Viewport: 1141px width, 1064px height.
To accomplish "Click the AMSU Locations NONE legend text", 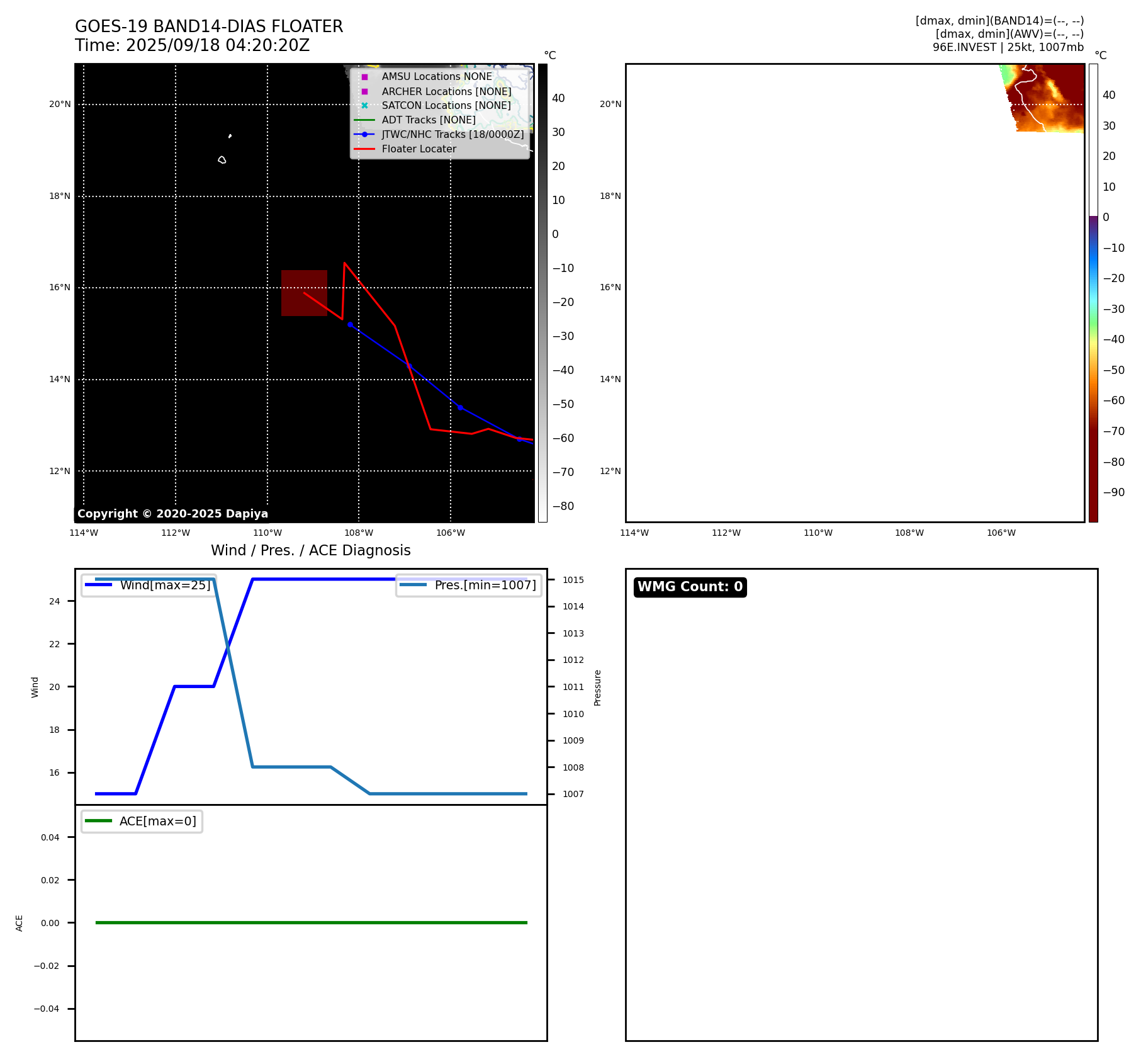I will coord(437,76).
